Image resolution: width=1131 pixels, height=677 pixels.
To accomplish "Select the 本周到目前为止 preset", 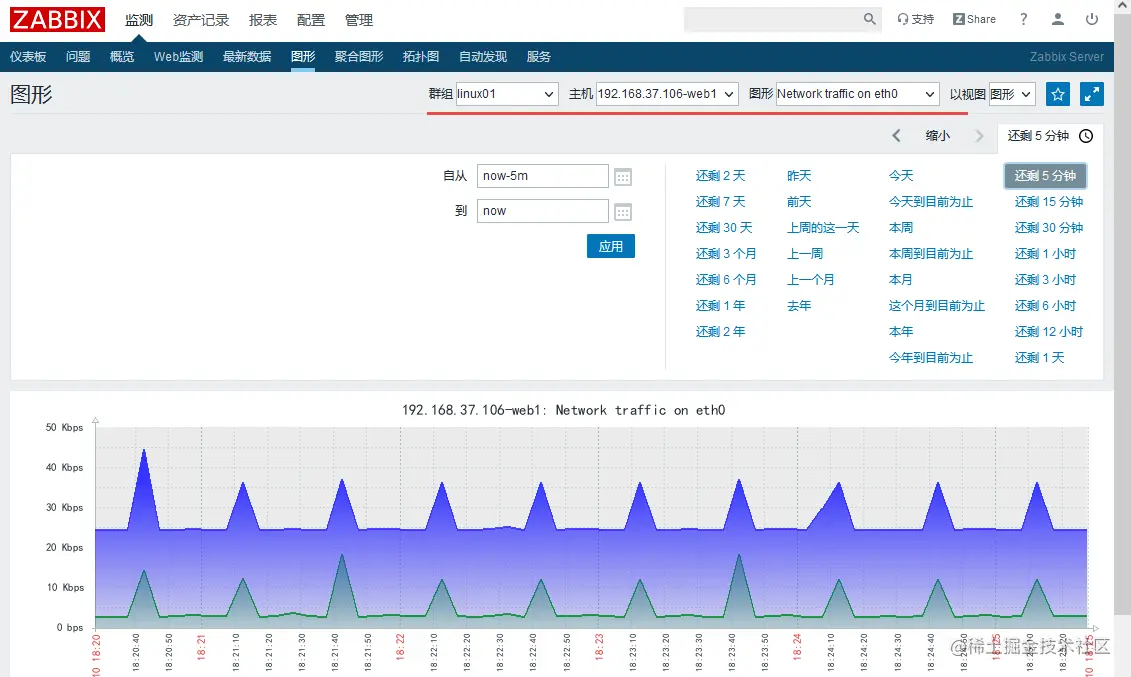I will tap(930, 254).
